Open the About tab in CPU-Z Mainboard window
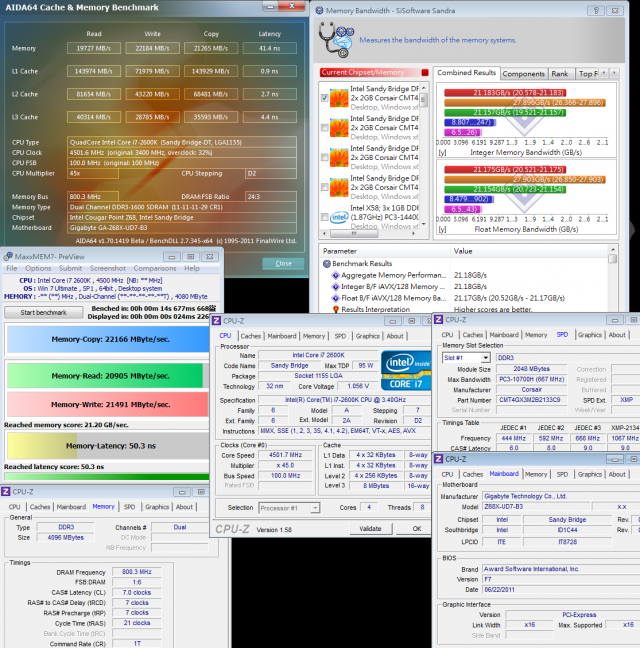 [x=617, y=474]
